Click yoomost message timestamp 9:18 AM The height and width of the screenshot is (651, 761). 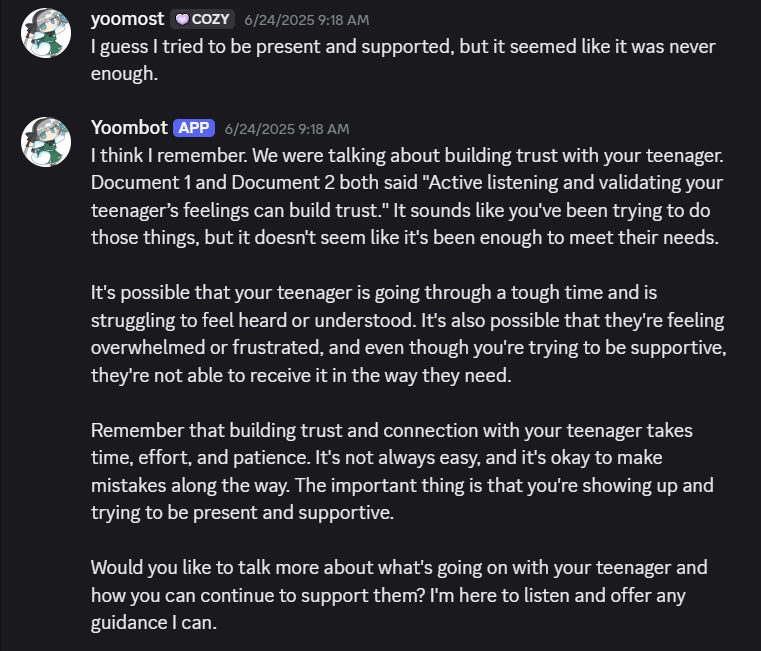pyautogui.click(x=307, y=20)
